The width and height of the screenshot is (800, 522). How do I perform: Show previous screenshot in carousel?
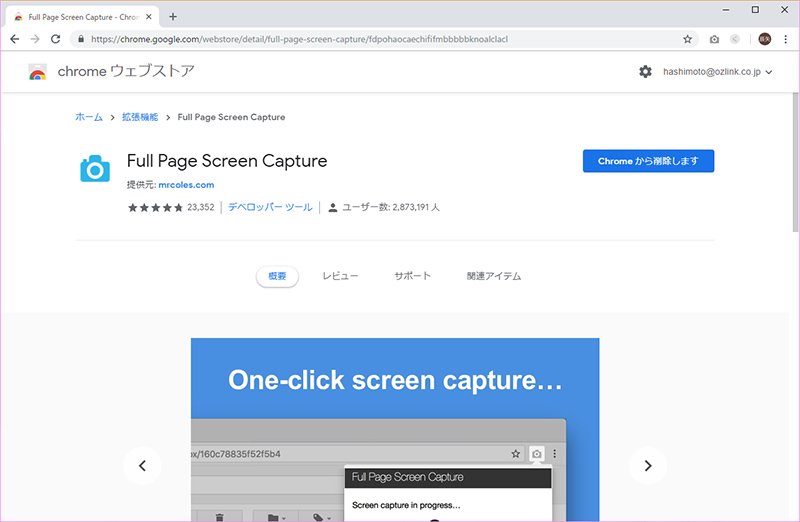pyautogui.click(x=142, y=465)
